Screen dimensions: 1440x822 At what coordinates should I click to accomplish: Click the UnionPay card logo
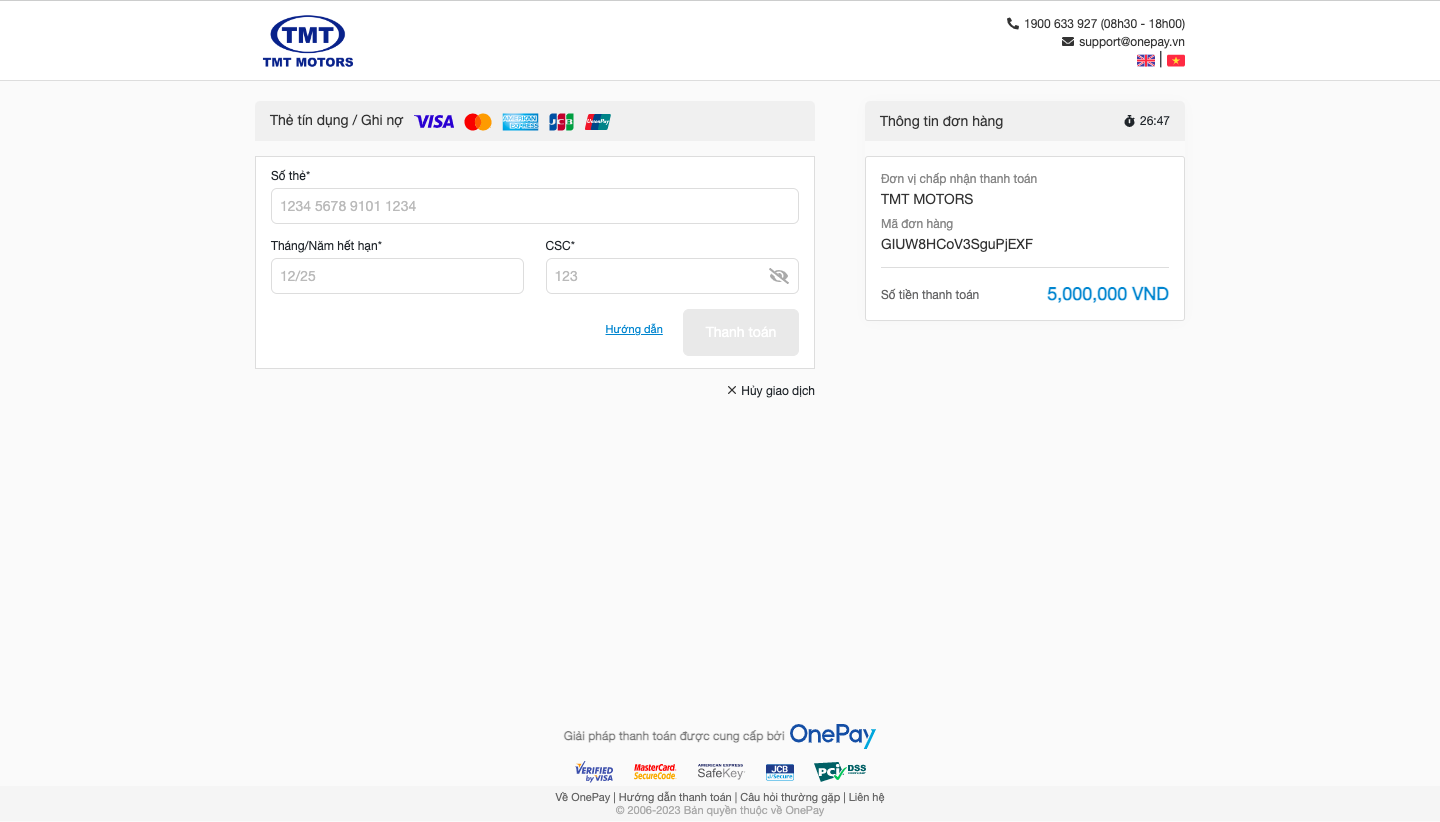pos(598,121)
